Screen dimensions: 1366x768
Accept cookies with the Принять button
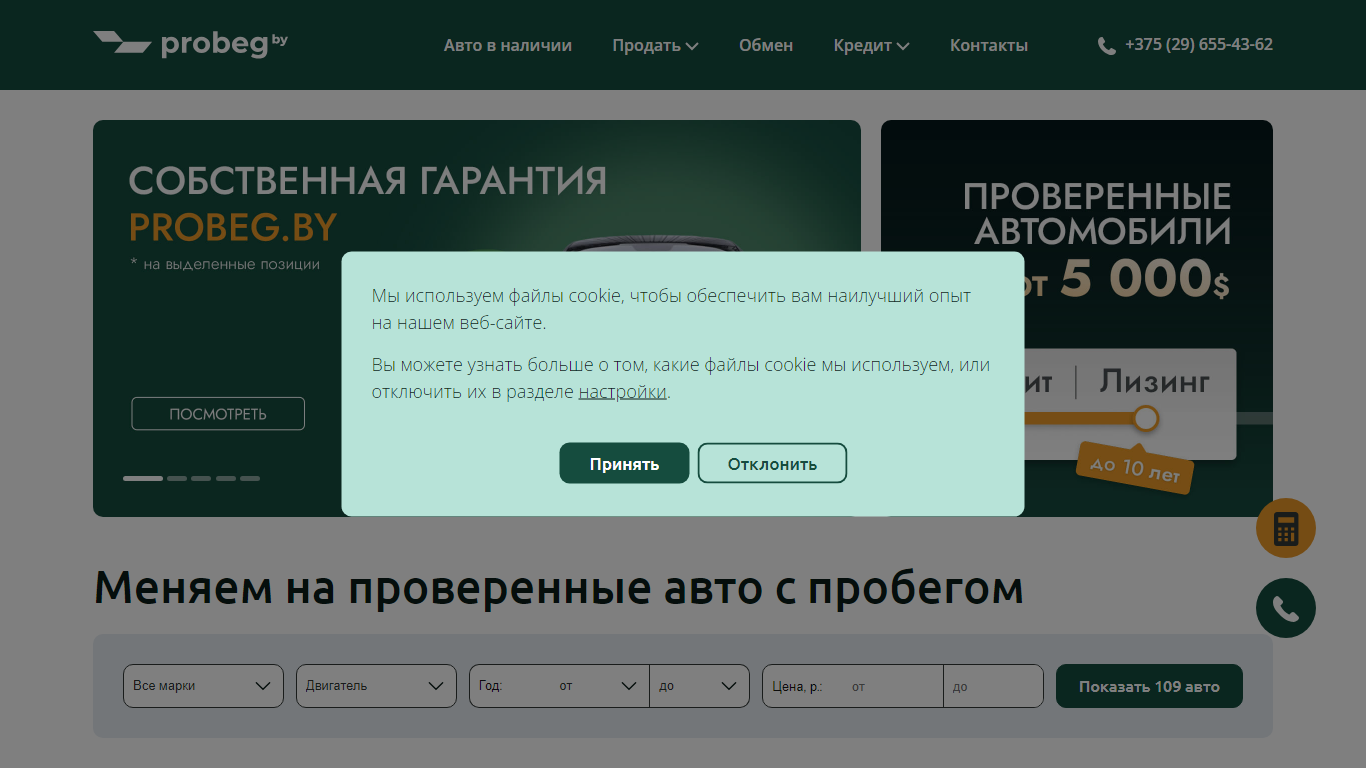pos(624,463)
